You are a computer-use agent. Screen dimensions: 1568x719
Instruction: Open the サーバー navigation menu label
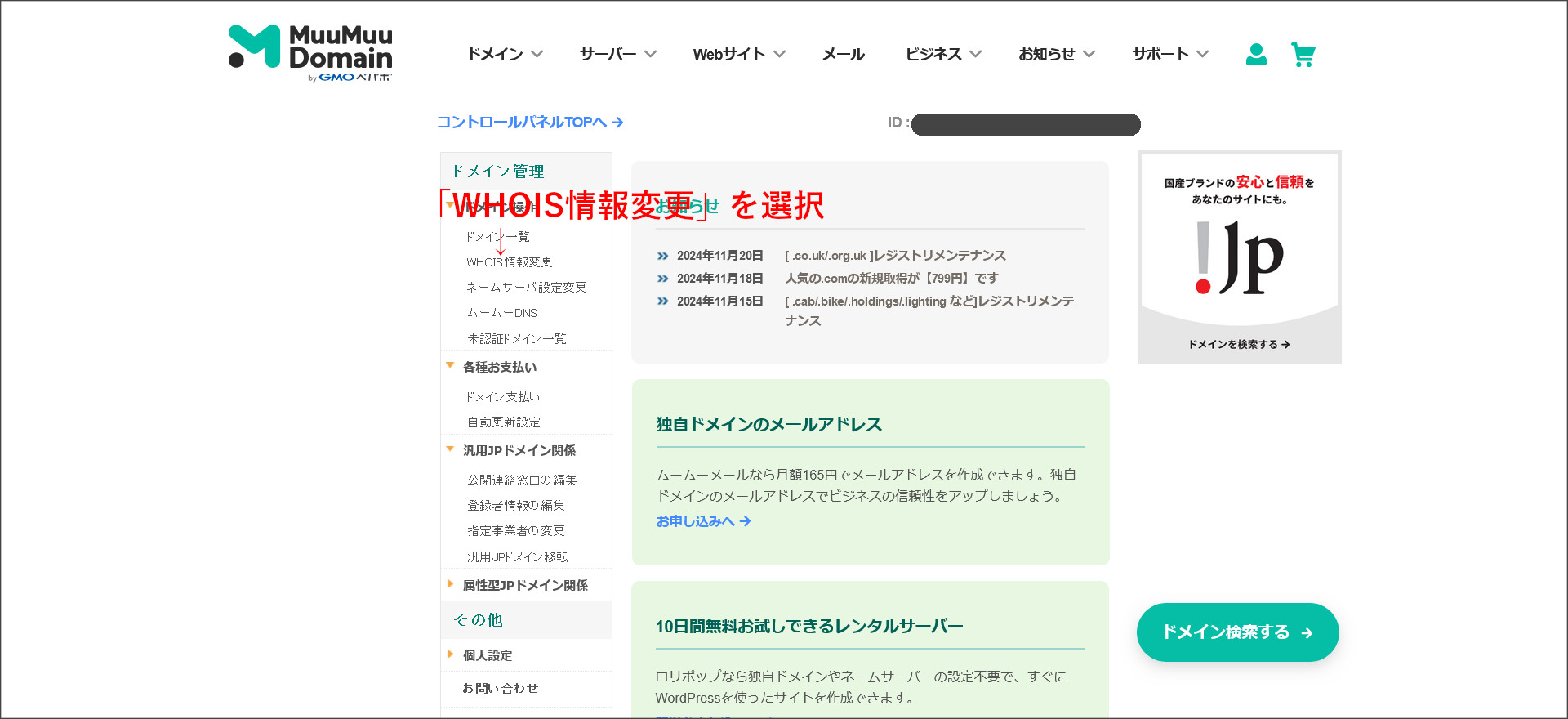click(x=608, y=54)
